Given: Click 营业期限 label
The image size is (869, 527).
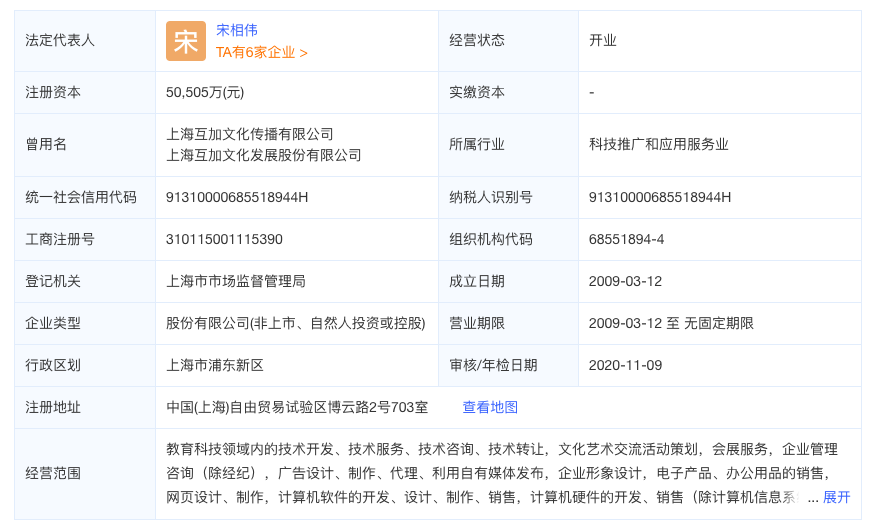Looking at the screenshot, I should (477, 324).
